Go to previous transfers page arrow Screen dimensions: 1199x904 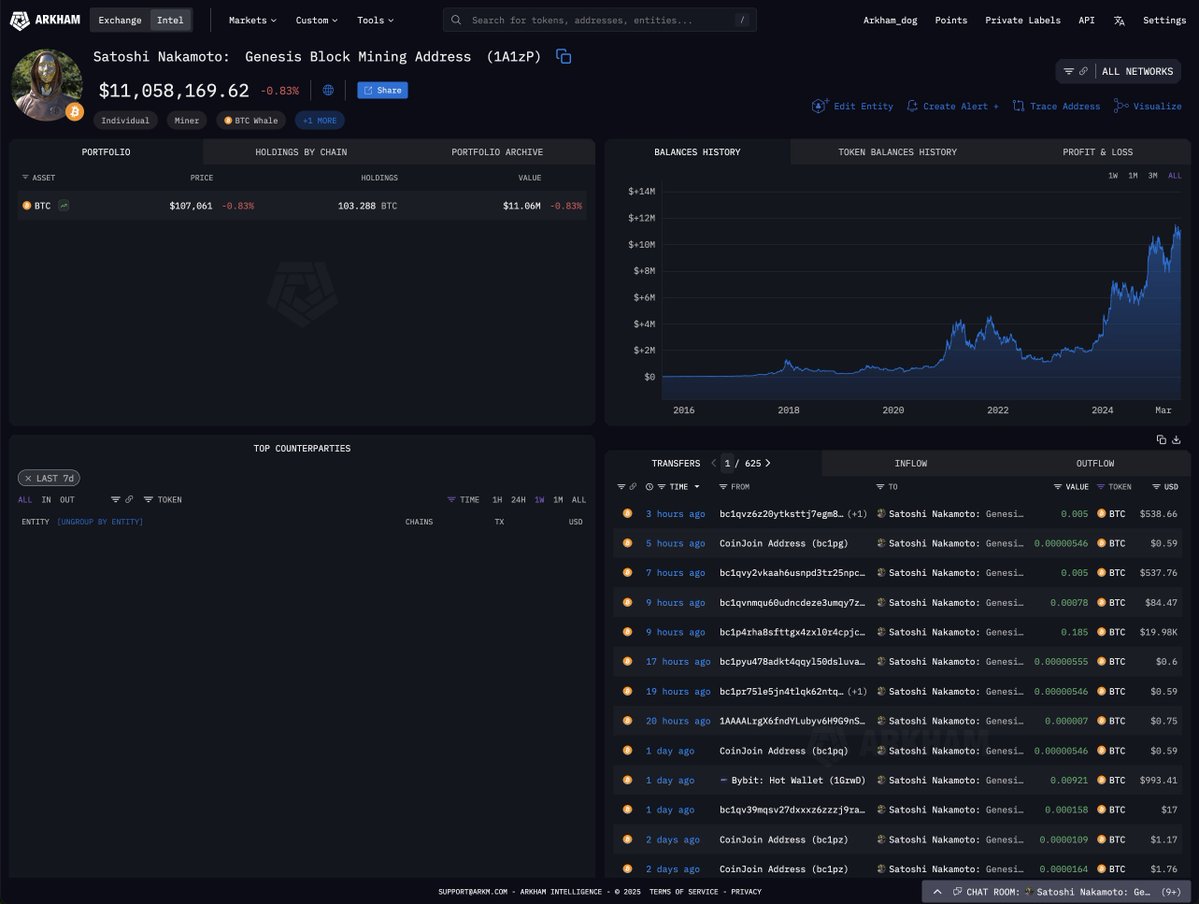[x=713, y=463]
